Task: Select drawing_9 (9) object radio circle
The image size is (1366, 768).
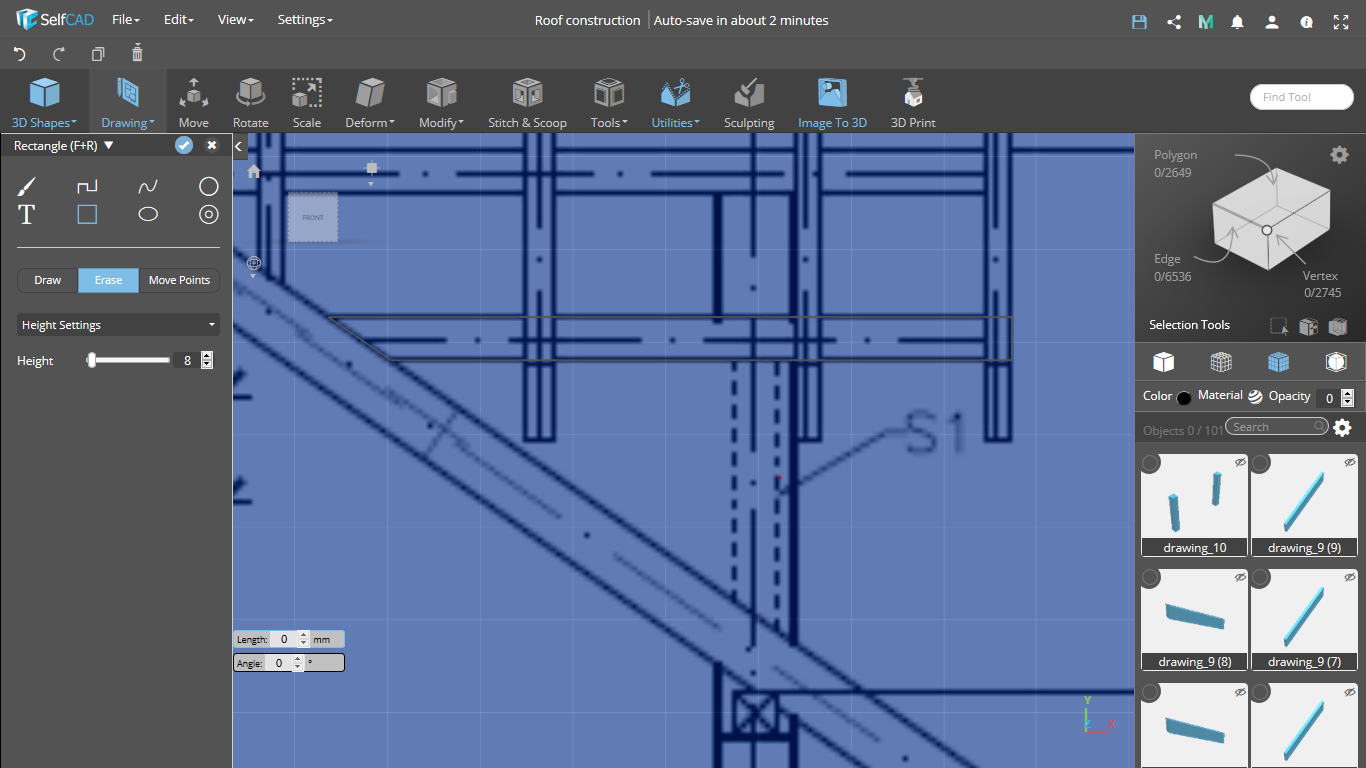Action: pos(1261,463)
